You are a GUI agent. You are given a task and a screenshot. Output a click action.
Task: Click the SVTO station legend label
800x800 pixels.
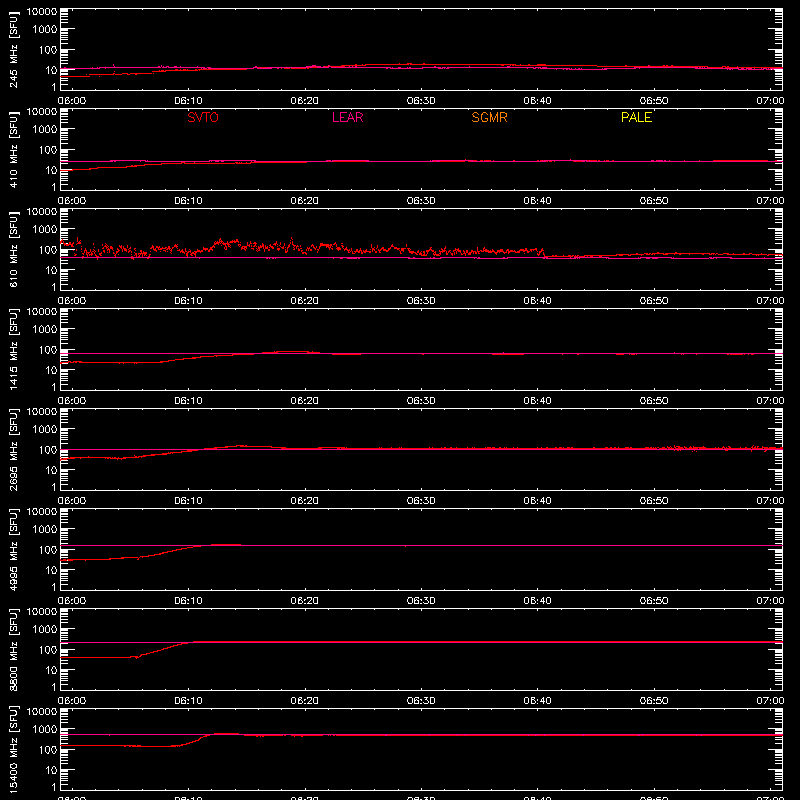coord(203,117)
